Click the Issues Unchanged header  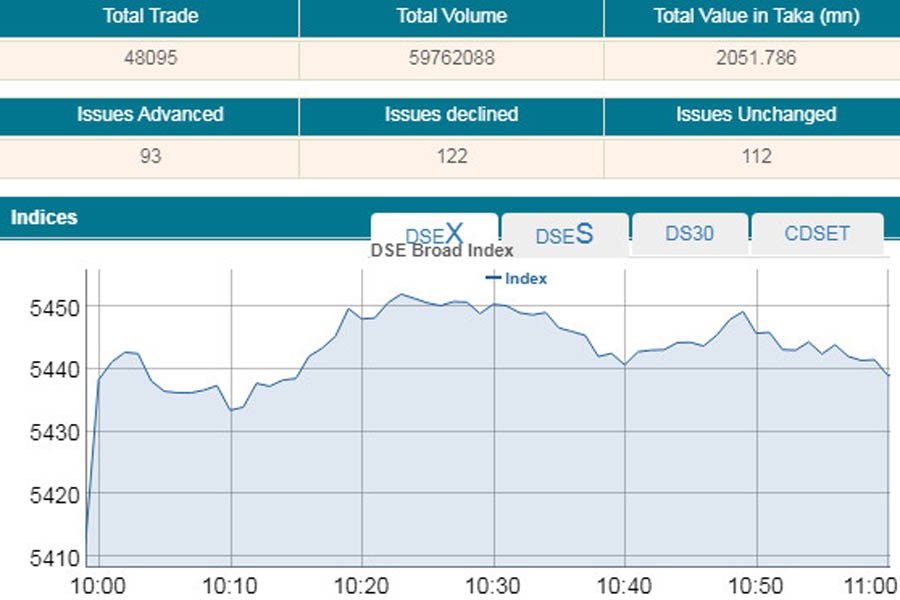(755, 114)
